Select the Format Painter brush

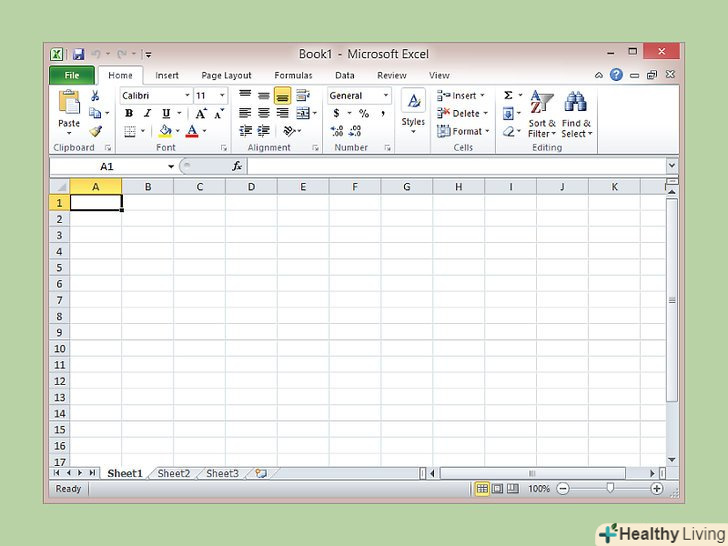[96, 131]
